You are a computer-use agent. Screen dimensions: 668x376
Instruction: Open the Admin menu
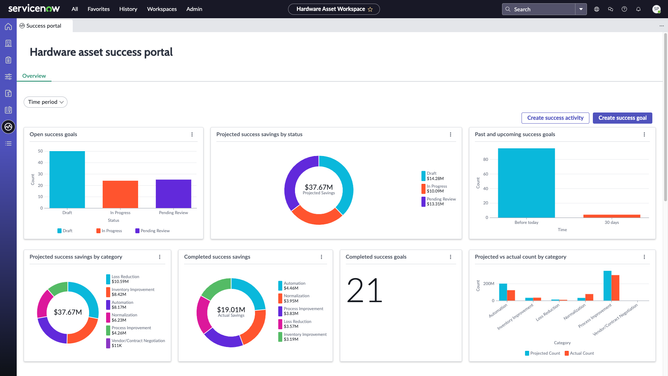194,9
